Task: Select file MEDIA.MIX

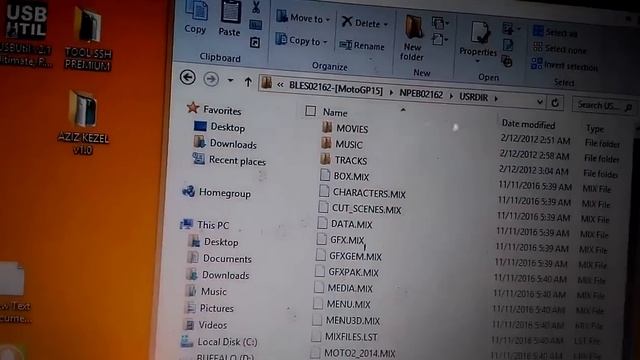Action: click(x=350, y=288)
